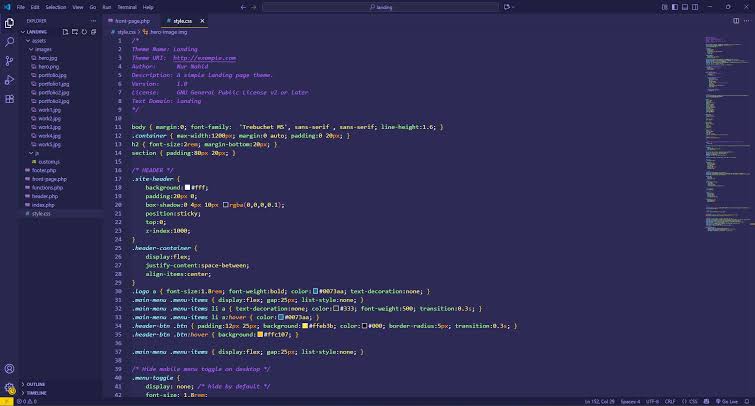Open the Selection menu
Viewport: 755px width, 406px height.
[56, 7]
